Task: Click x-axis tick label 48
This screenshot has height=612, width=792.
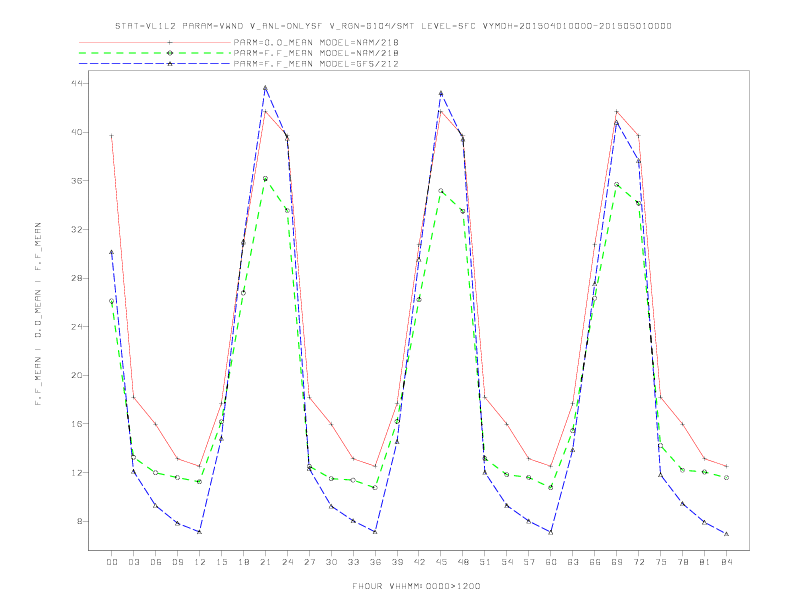Action: (x=463, y=562)
